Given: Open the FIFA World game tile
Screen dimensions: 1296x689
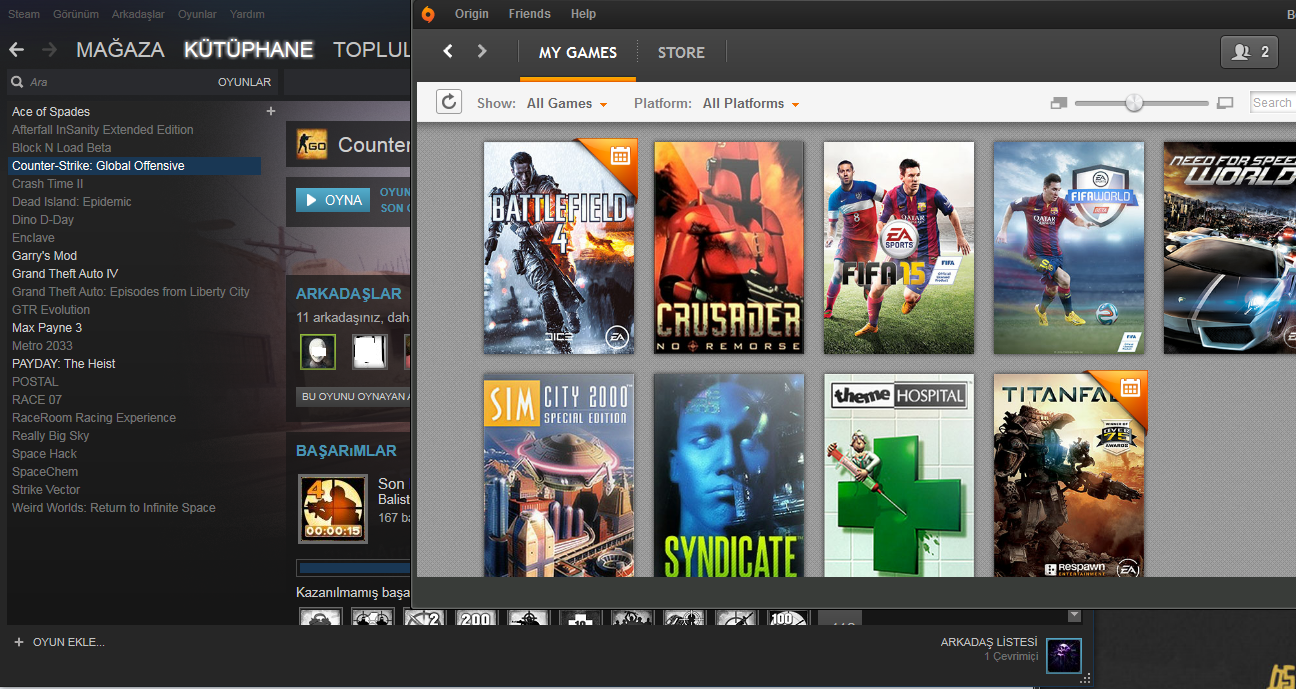Looking at the screenshot, I should point(1069,247).
